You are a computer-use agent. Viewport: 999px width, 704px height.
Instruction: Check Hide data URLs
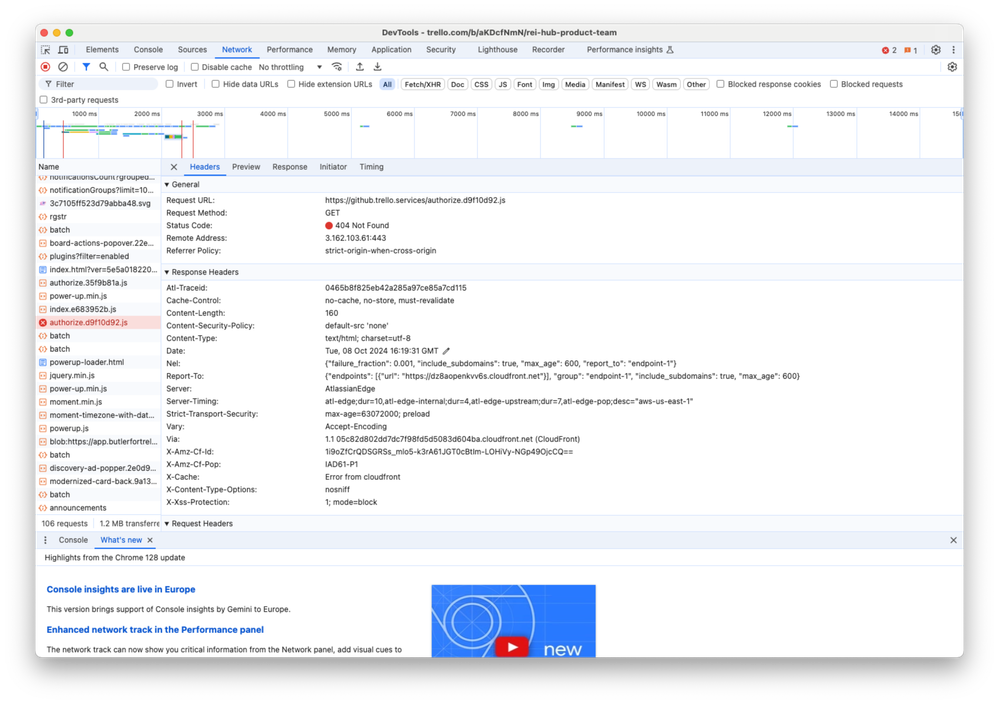pos(215,84)
